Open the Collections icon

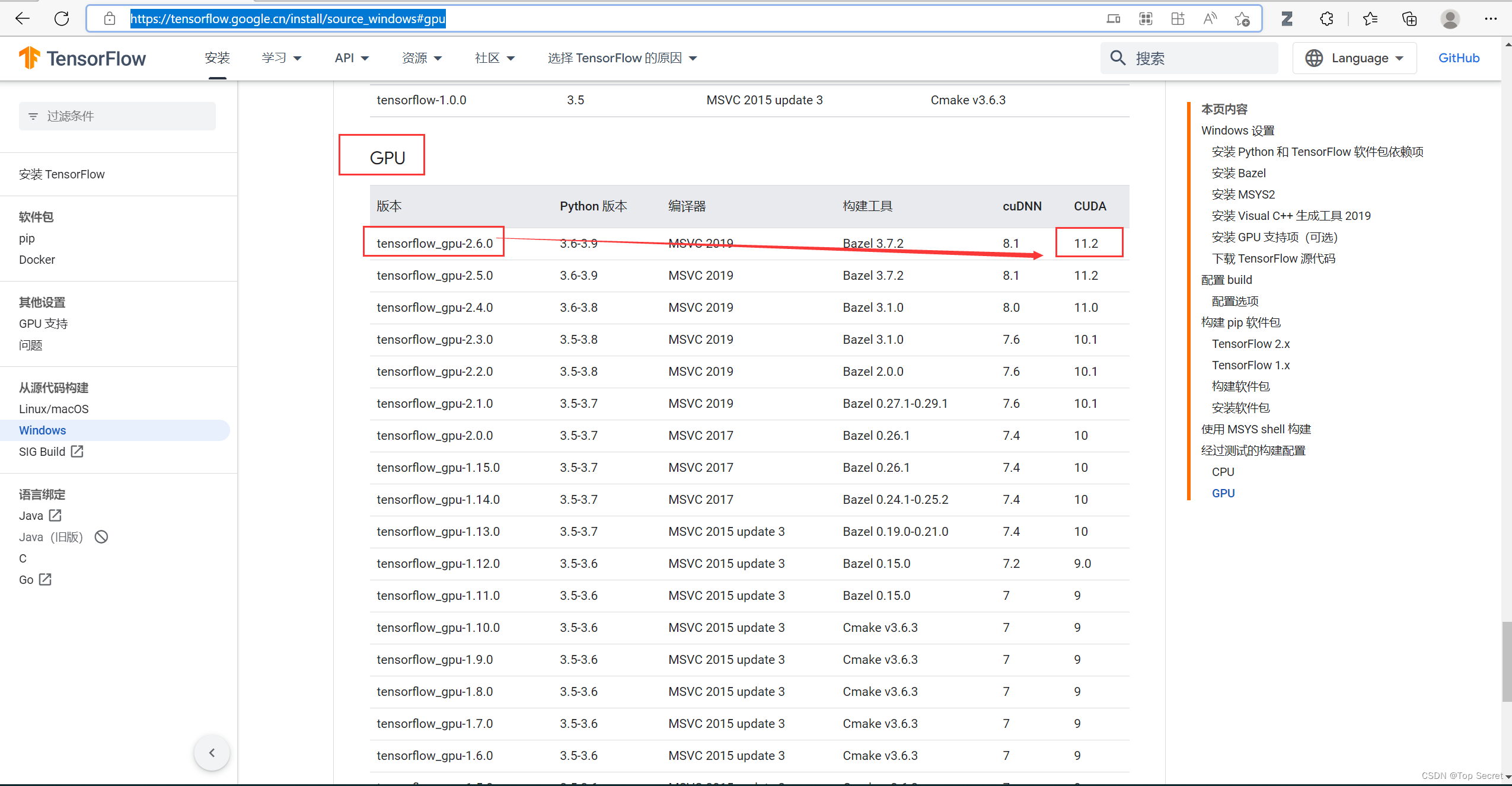[x=1409, y=19]
